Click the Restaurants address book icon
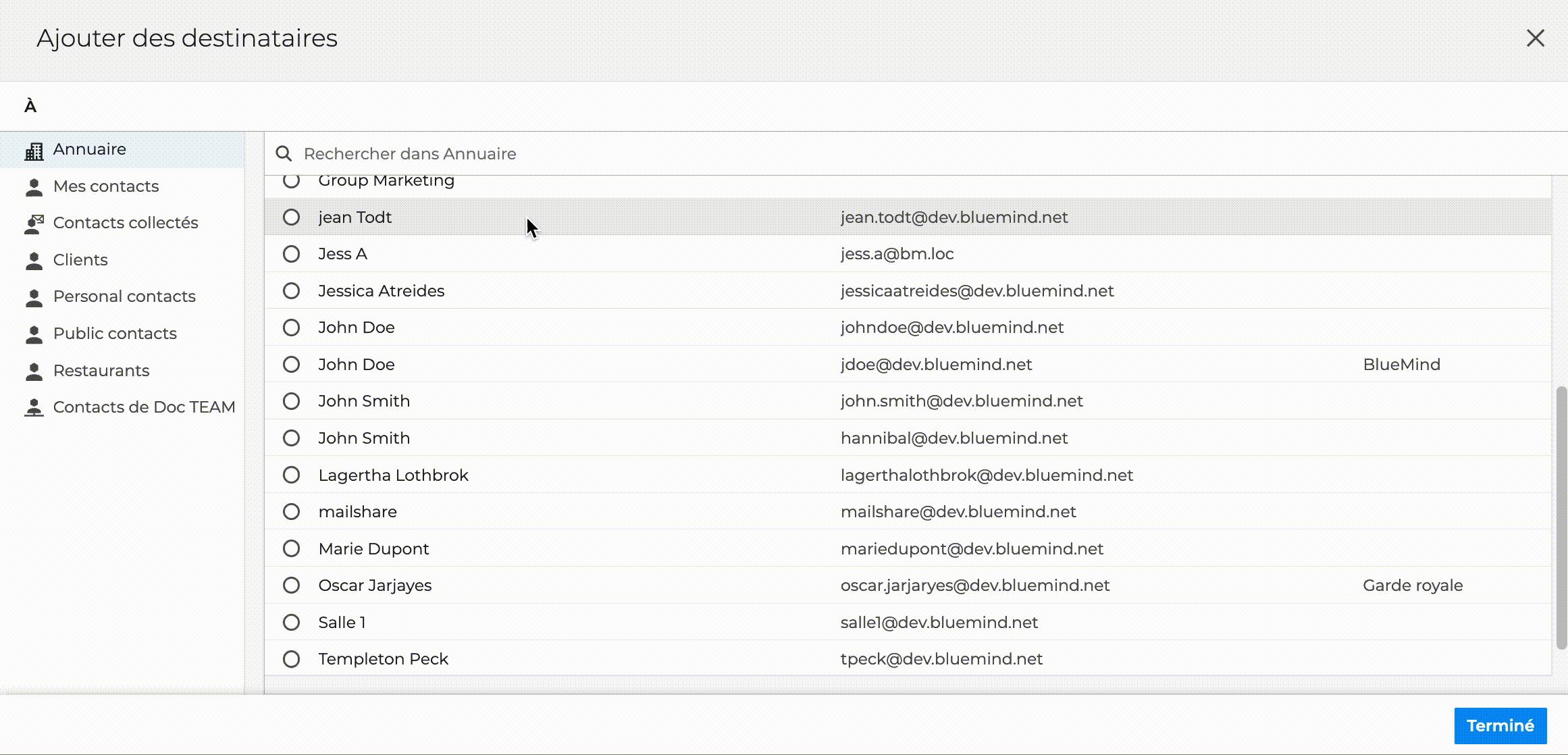1568x755 pixels. [x=34, y=371]
